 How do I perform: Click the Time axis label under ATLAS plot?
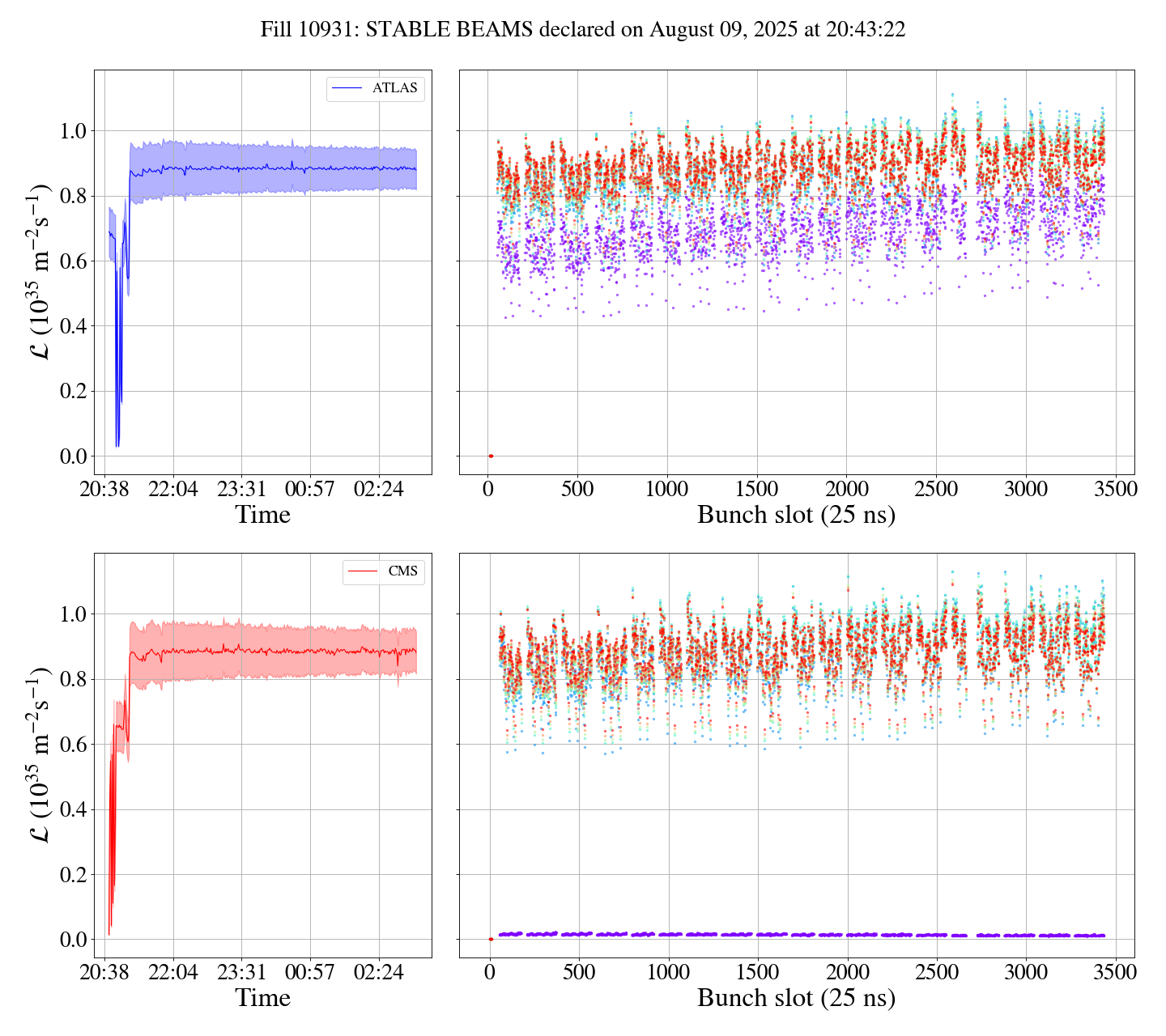click(x=262, y=515)
